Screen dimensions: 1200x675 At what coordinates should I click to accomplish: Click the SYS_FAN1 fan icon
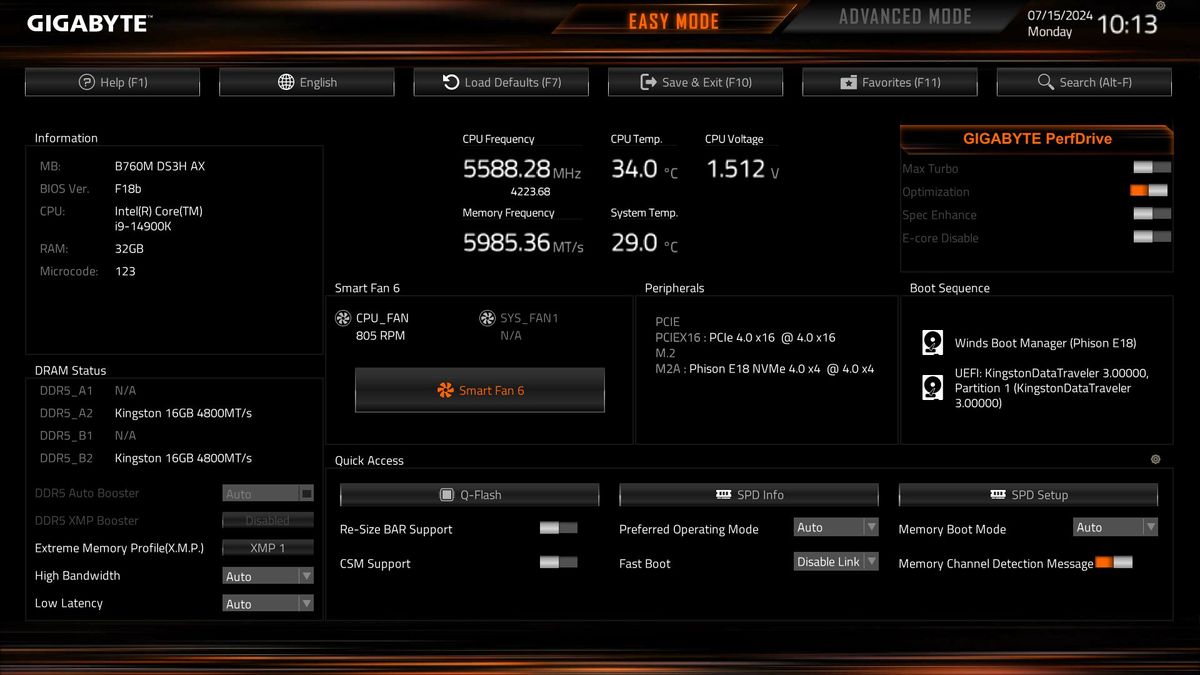click(x=487, y=318)
